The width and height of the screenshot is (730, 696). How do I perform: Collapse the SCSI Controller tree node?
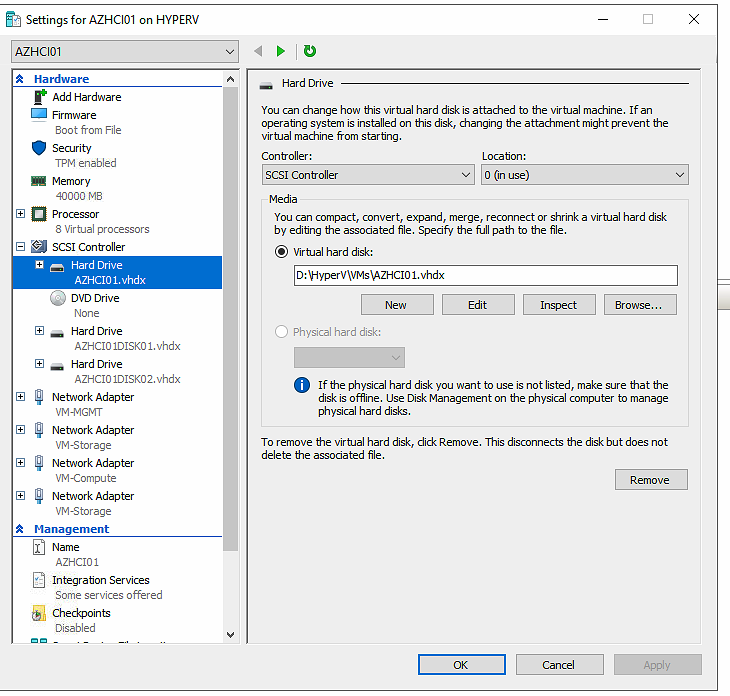point(21,247)
